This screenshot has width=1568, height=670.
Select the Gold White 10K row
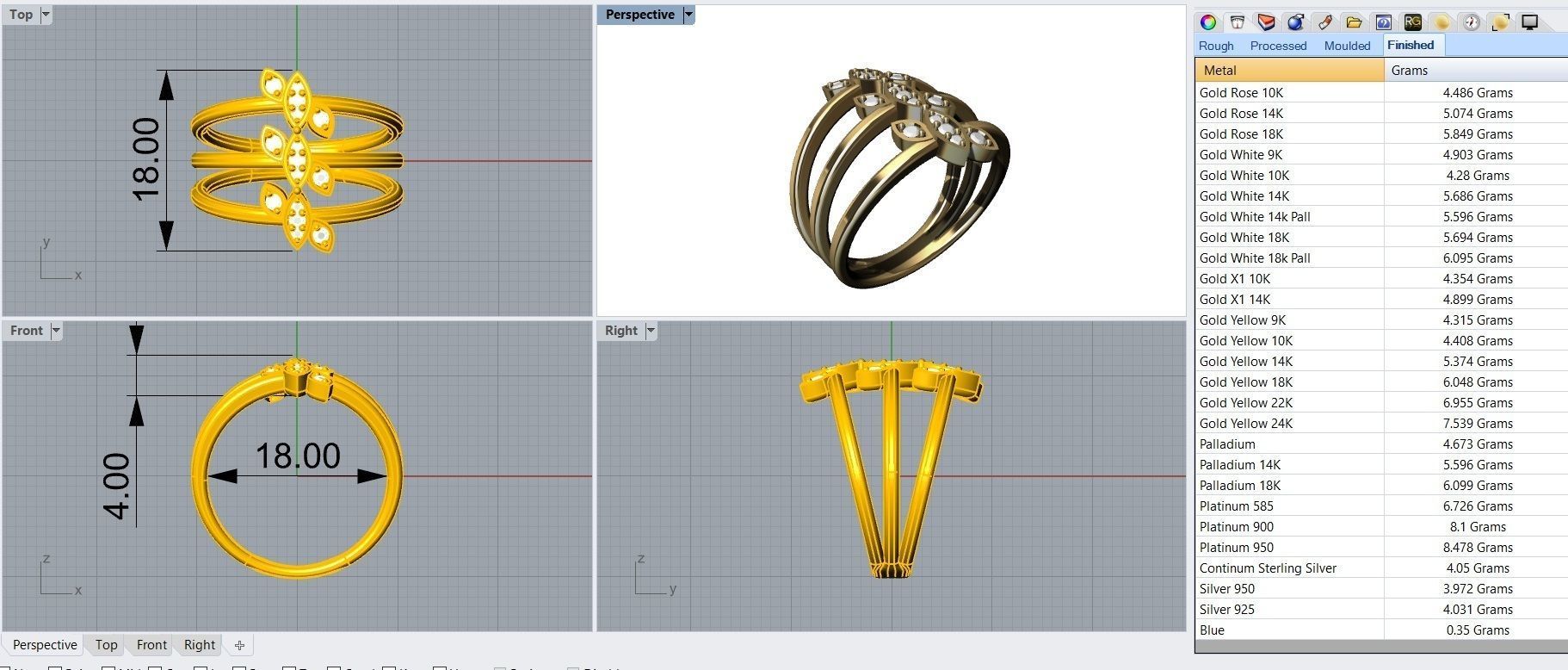[1381, 175]
